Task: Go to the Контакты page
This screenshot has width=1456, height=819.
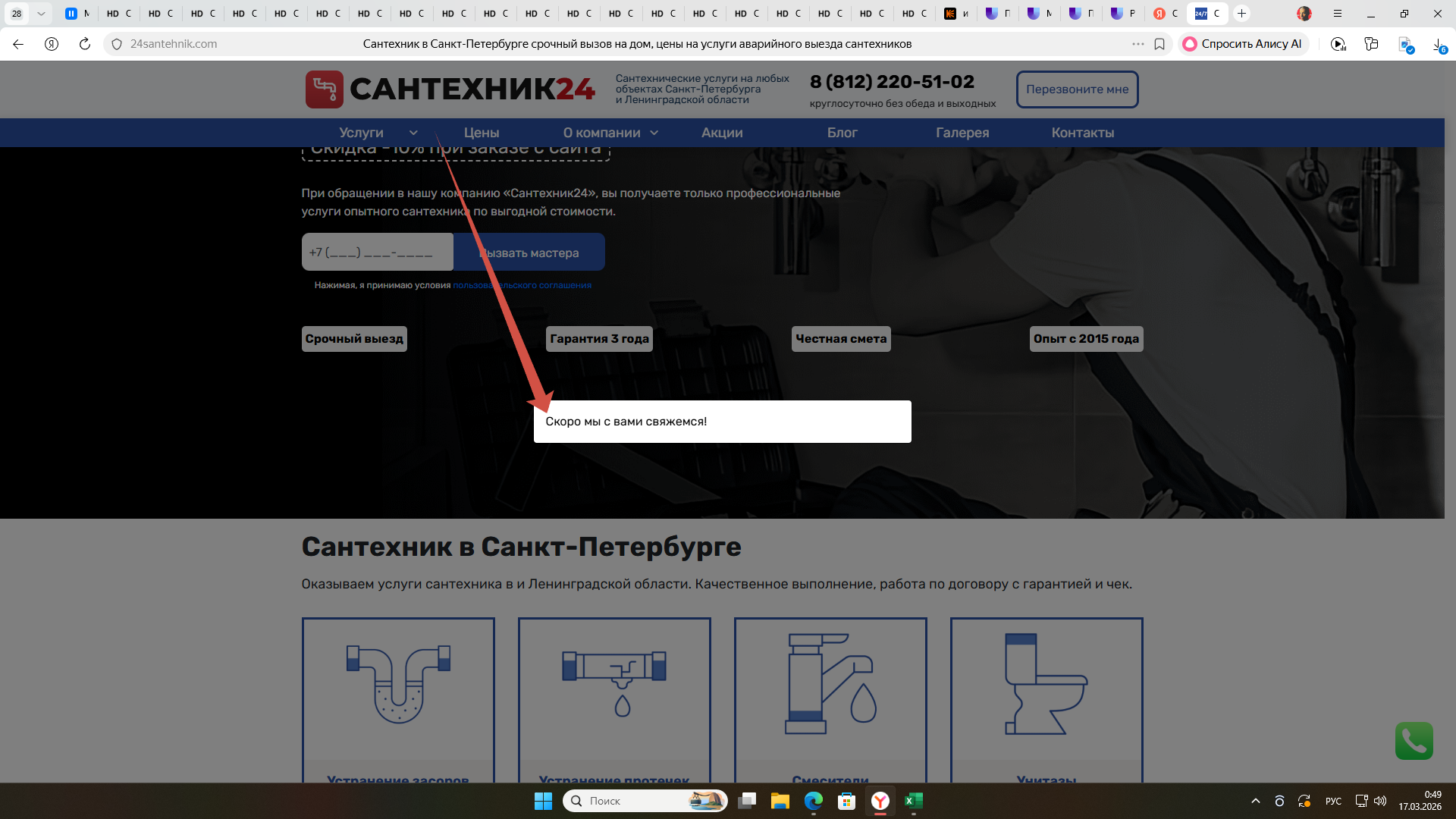Action: coord(1082,133)
